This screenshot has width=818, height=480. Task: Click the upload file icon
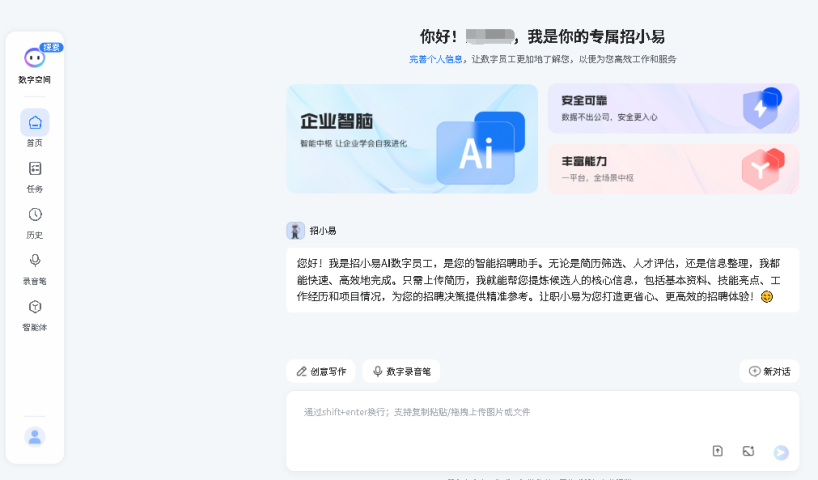pyautogui.click(x=718, y=451)
